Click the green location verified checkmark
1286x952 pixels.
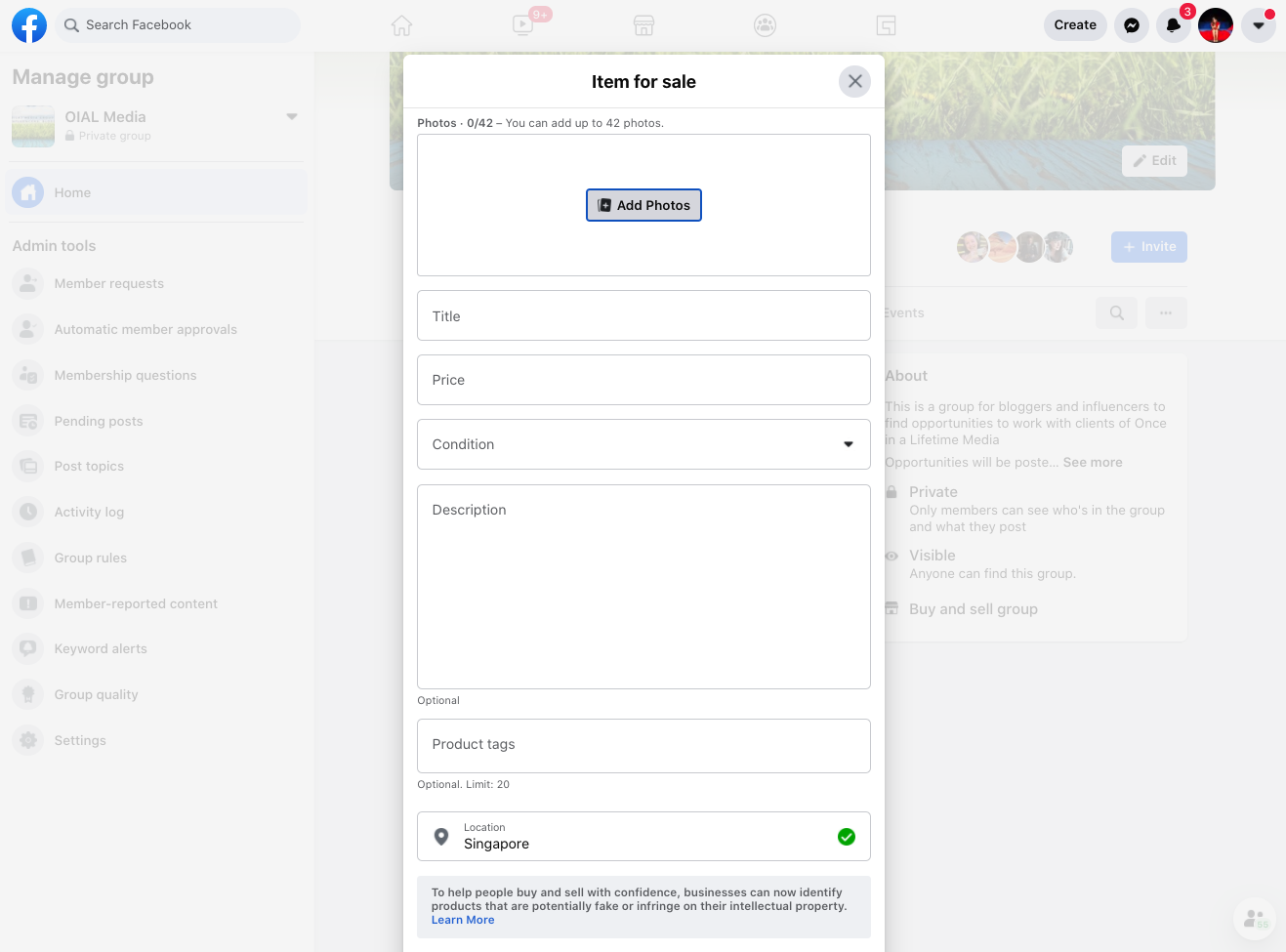click(x=847, y=837)
